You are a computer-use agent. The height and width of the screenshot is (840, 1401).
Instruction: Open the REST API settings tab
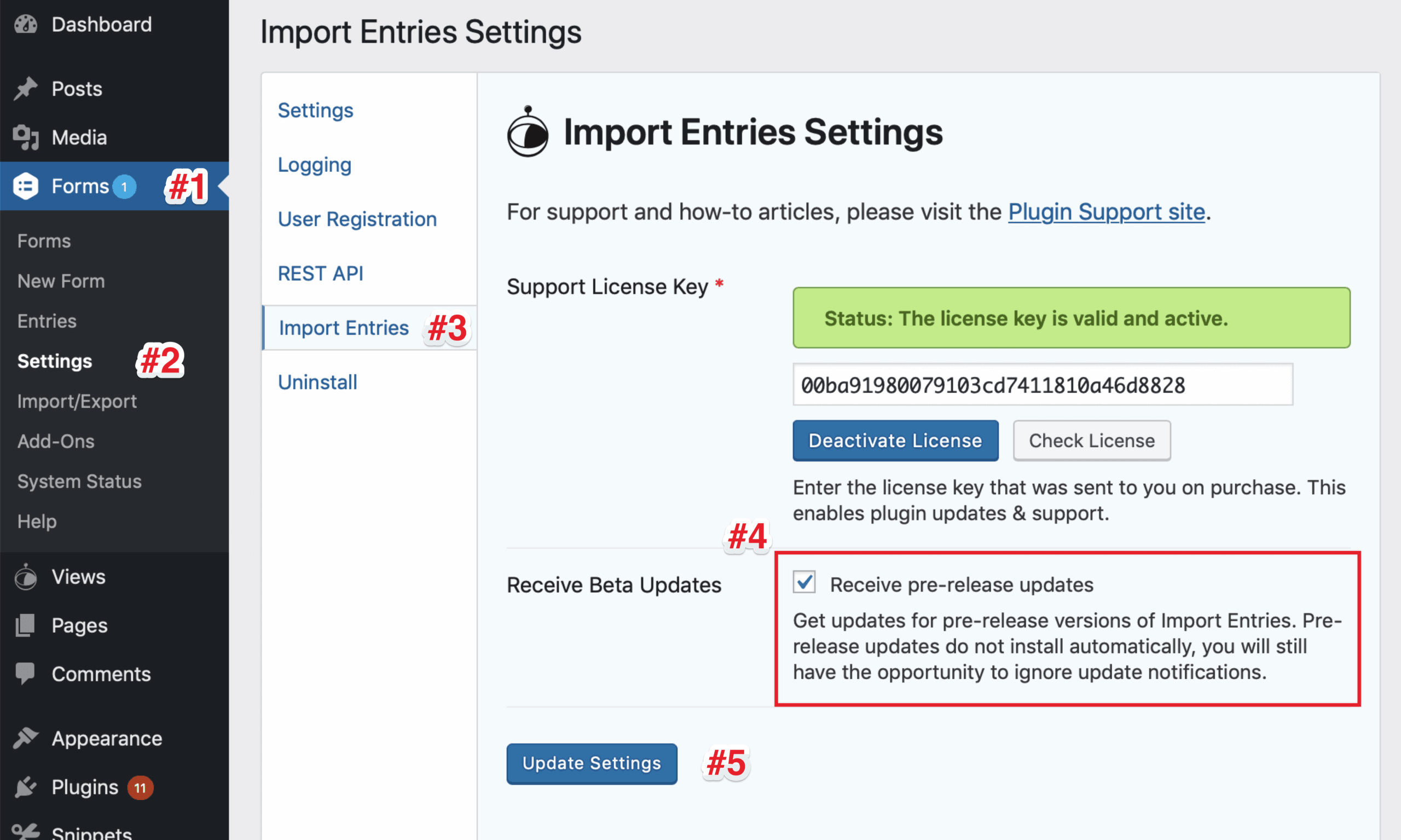[x=320, y=274]
